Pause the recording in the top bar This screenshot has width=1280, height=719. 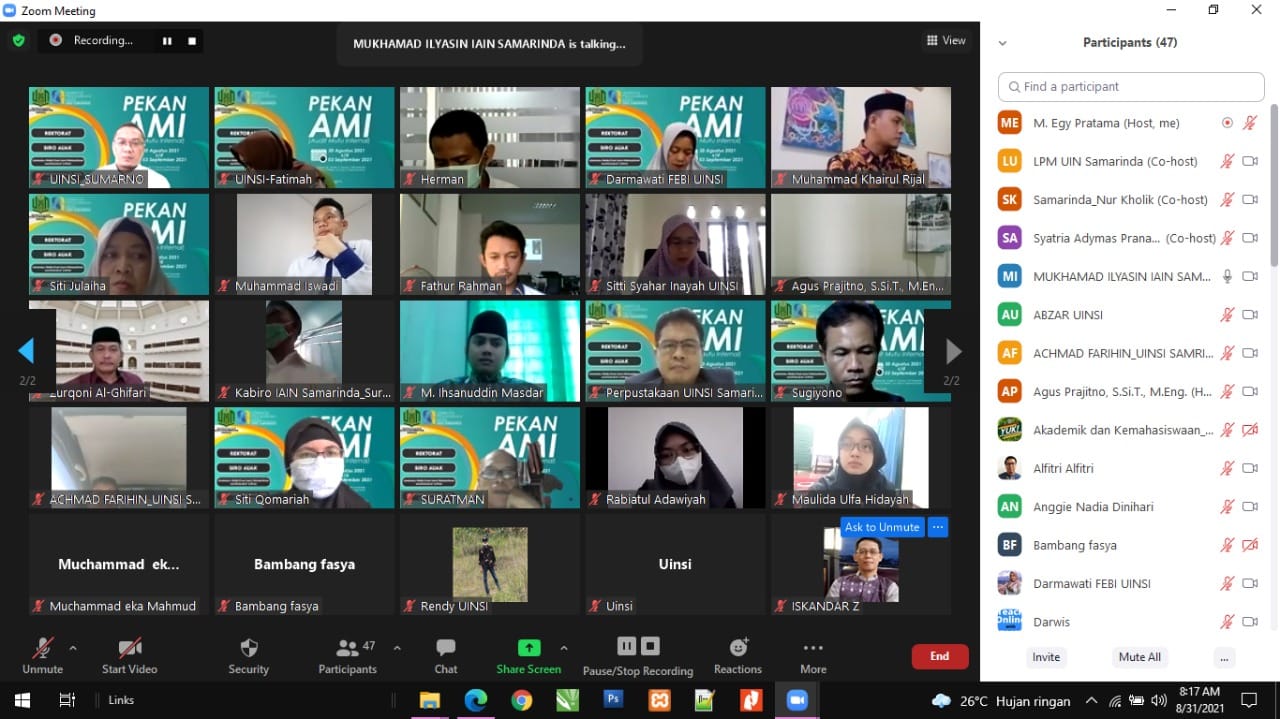pos(167,41)
